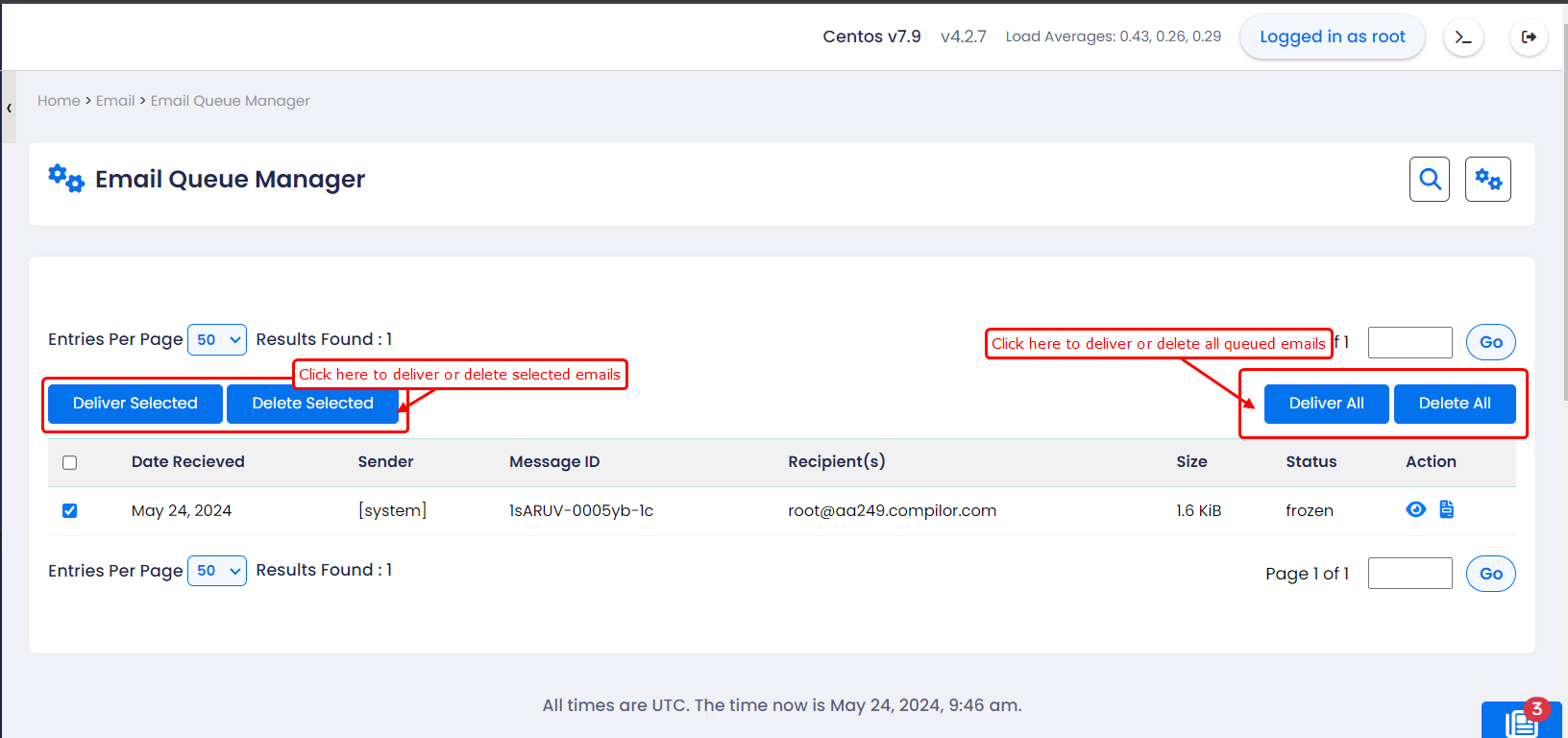Click the frozen status cell
This screenshot has width=1568, height=738.
point(1310,511)
